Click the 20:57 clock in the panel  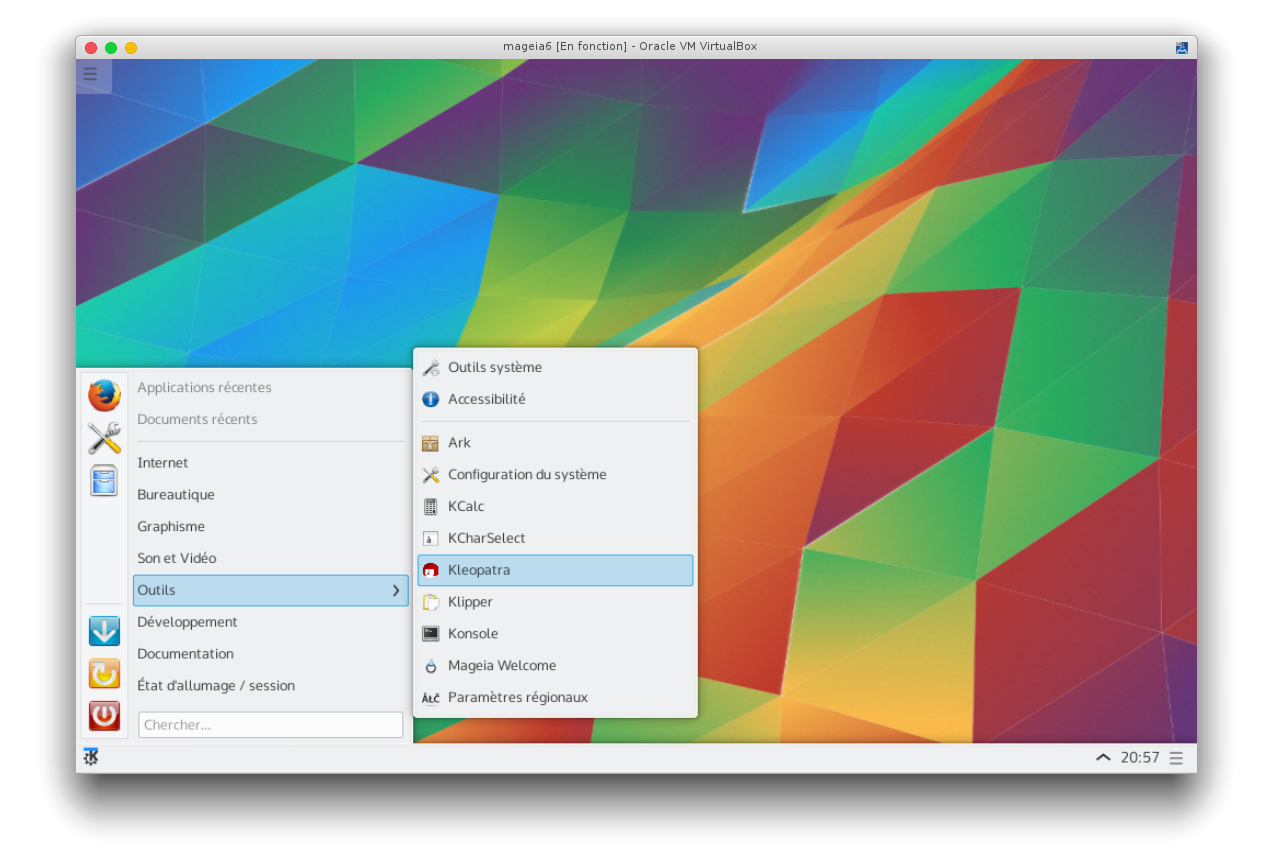(1140, 758)
